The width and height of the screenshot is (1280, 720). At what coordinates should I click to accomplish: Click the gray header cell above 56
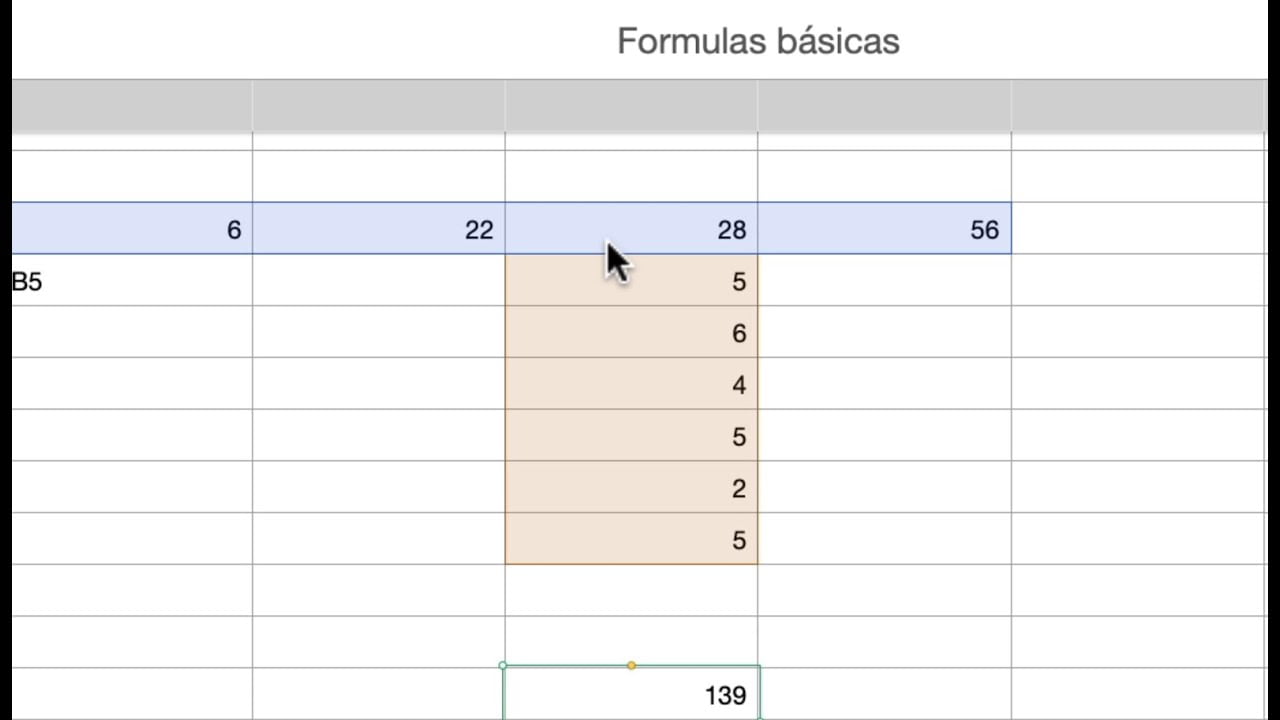tap(884, 106)
